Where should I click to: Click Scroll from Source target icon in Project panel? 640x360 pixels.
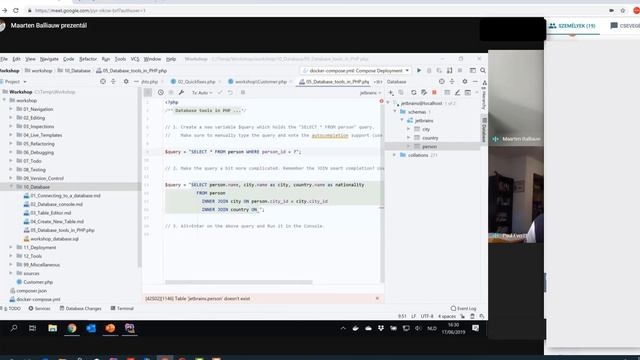click(103, 82)
